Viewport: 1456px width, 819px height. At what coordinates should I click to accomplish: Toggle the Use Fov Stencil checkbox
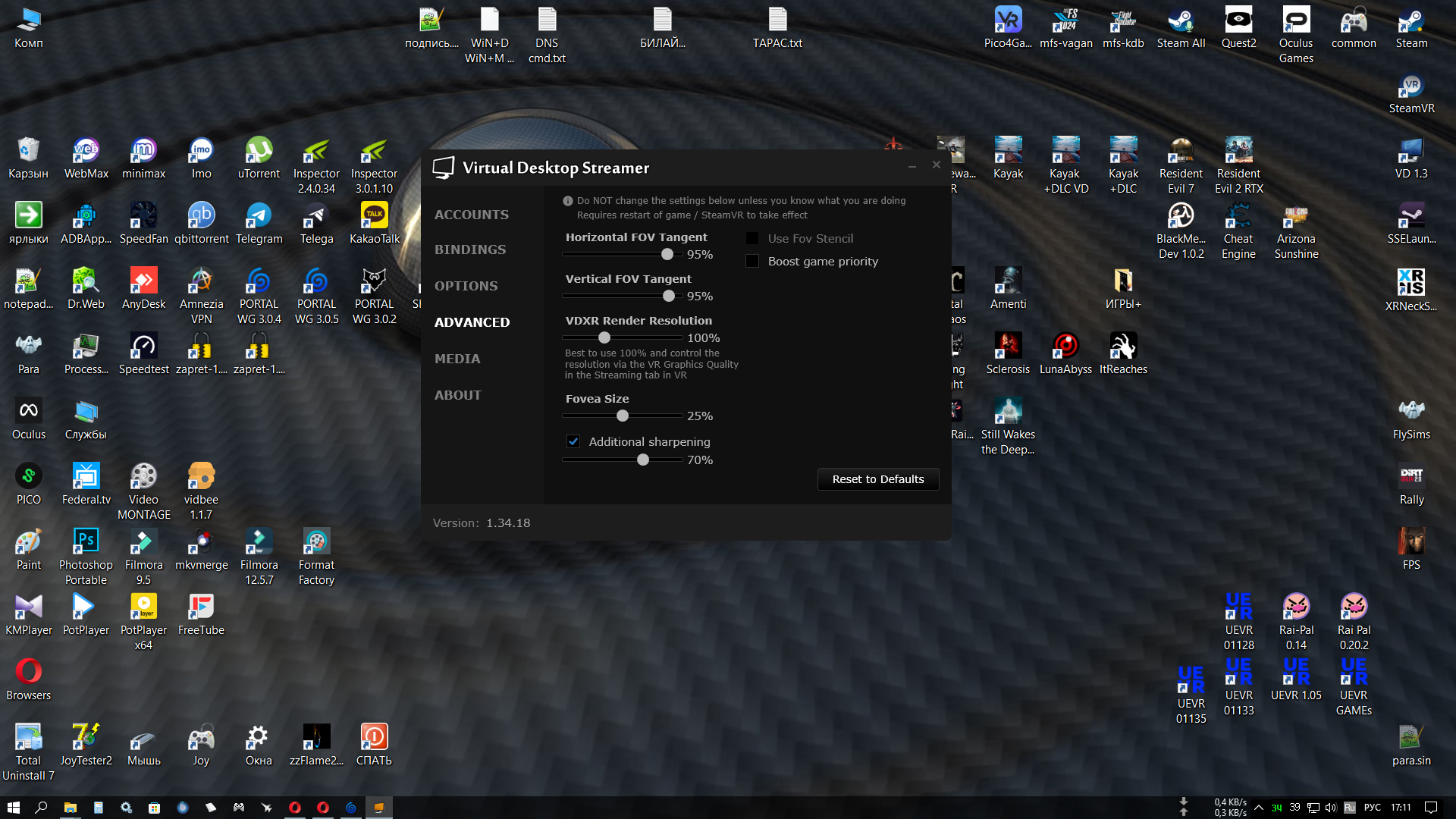752,238
